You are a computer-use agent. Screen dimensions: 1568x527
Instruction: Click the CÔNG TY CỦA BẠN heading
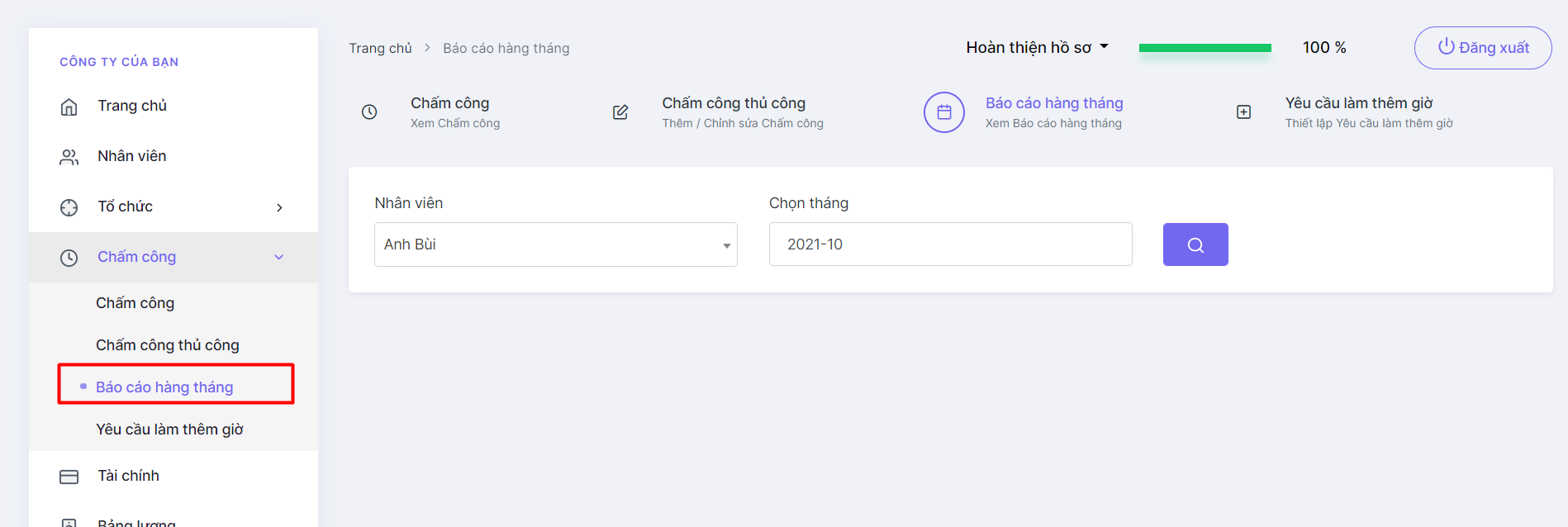pyautogui.click(x=119, y=62)
